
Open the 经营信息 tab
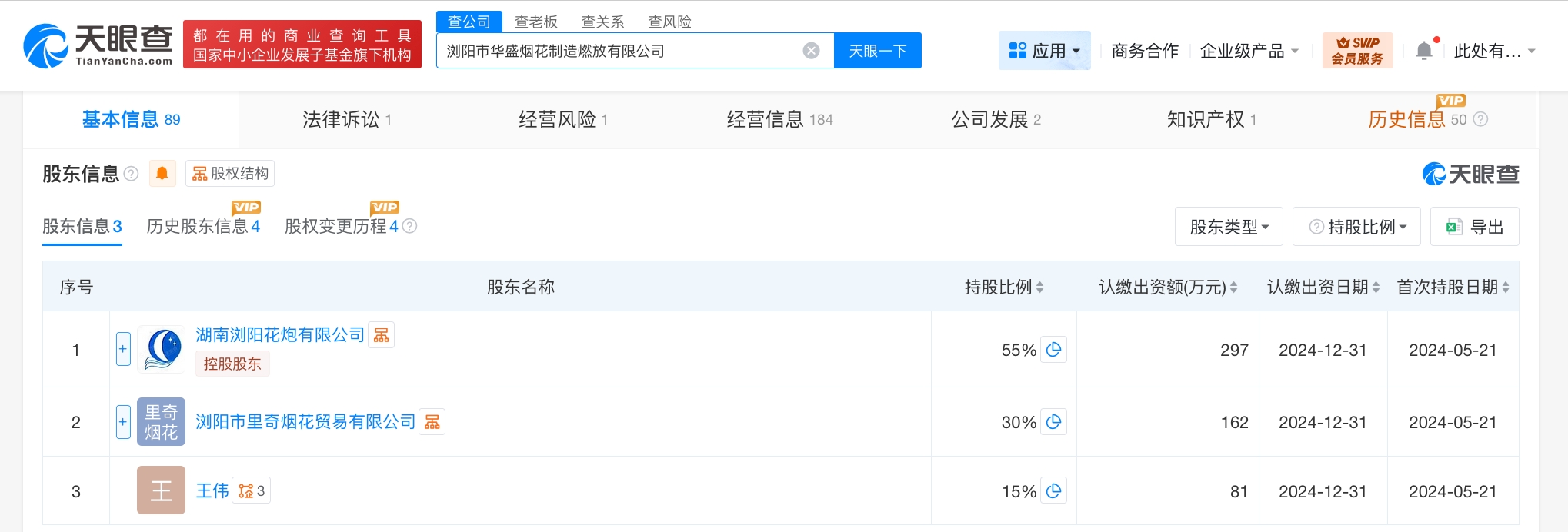point(779,119)
